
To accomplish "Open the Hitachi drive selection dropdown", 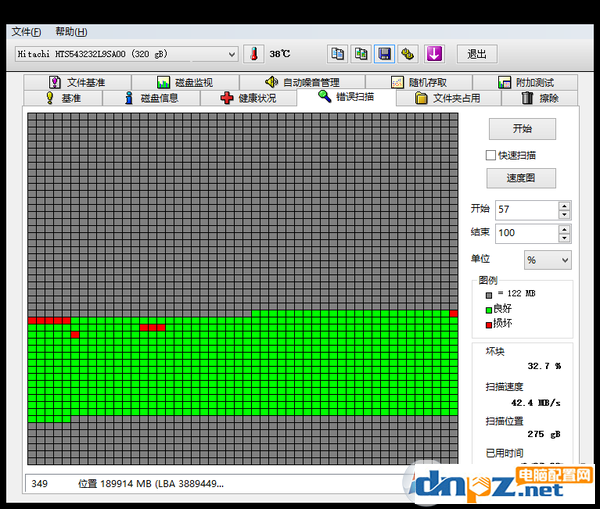I will (127, 54).
